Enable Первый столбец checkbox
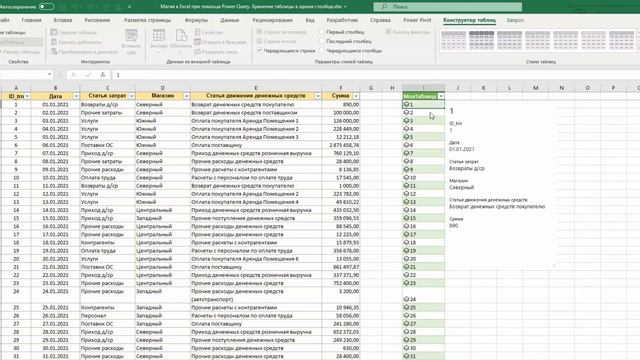This screenshot has width=640, height=360. [322, 31]
